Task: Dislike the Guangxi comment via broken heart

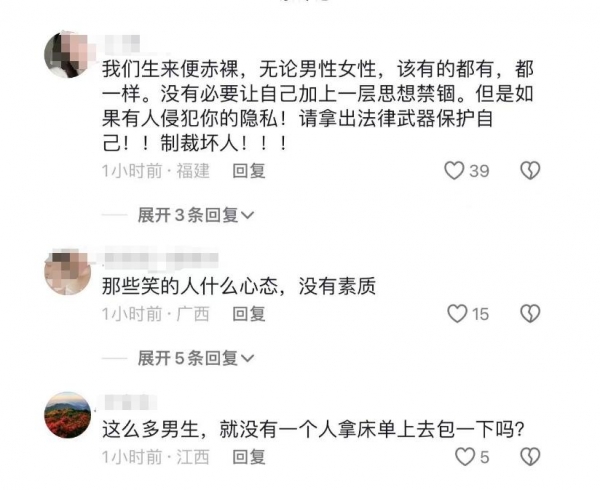Action: point(530,314)
